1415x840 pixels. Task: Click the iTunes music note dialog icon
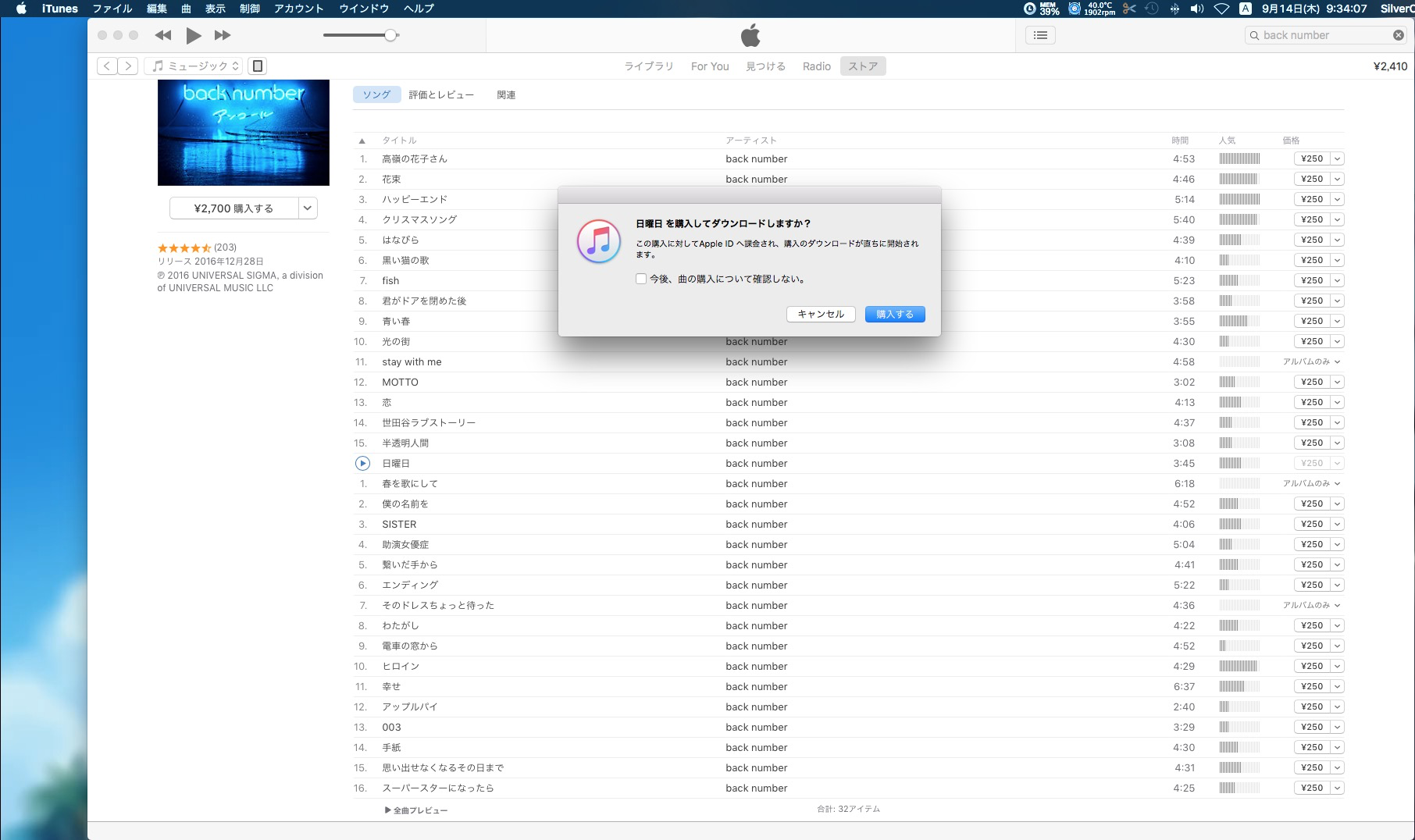tap(599, 240)
